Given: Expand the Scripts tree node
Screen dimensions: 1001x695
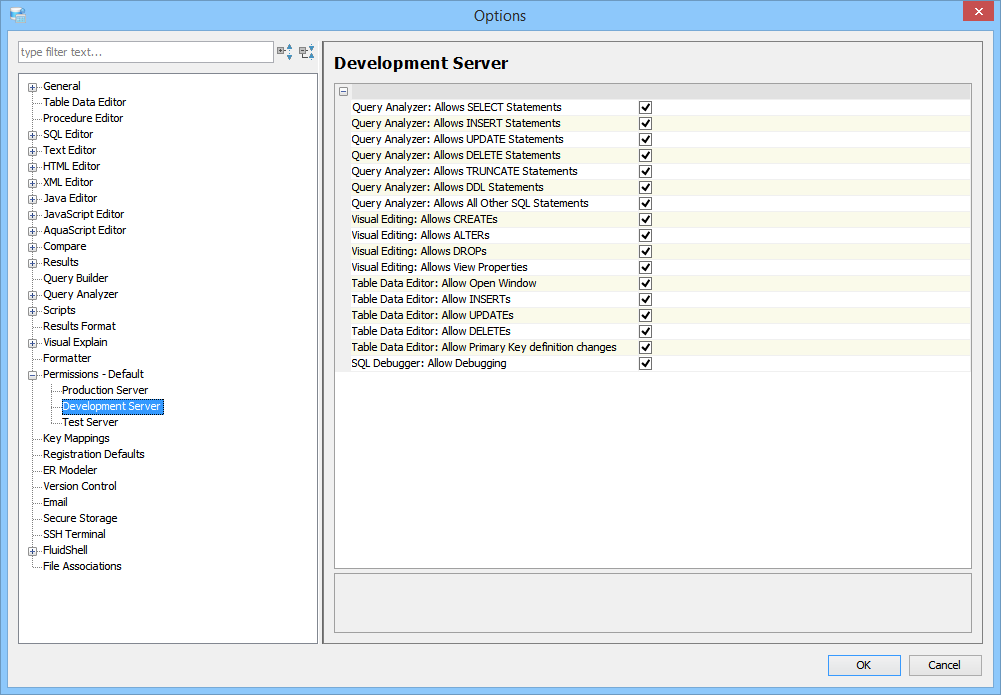Looking at the screenshot, I should tap(33, 311).
